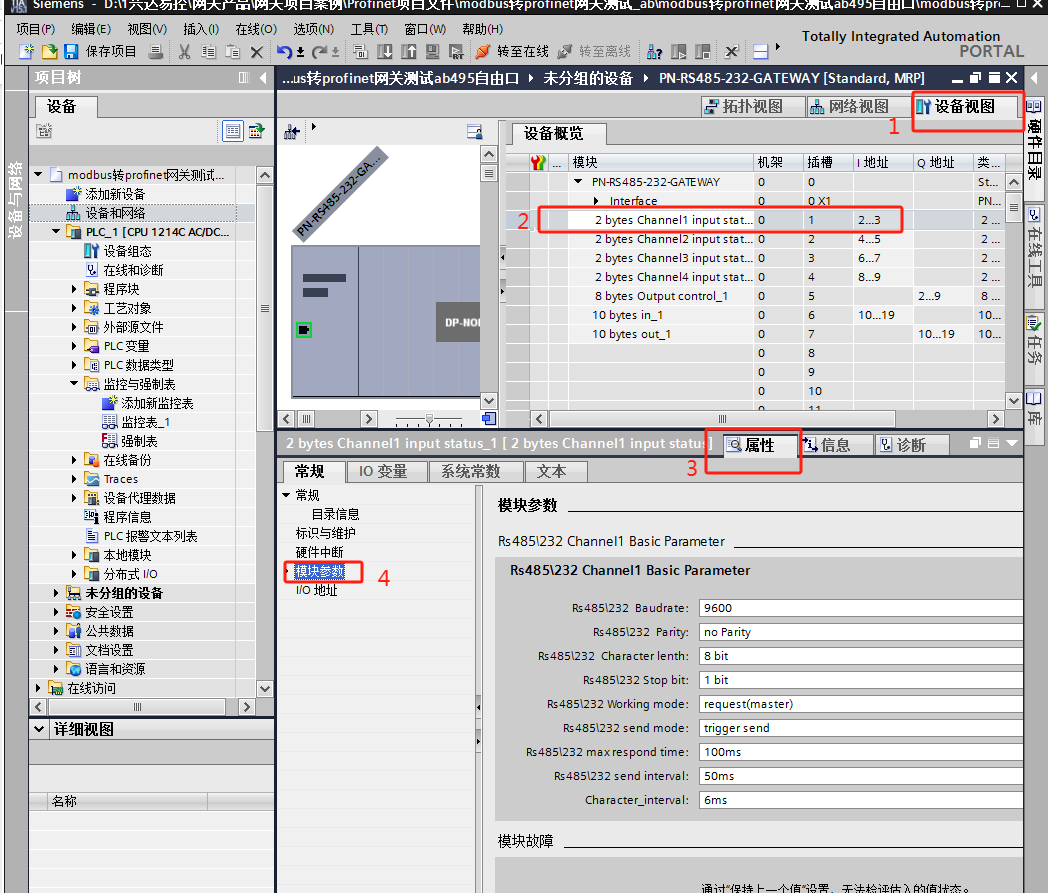Click the max respond time 100ms field

[x=861, y=753]
